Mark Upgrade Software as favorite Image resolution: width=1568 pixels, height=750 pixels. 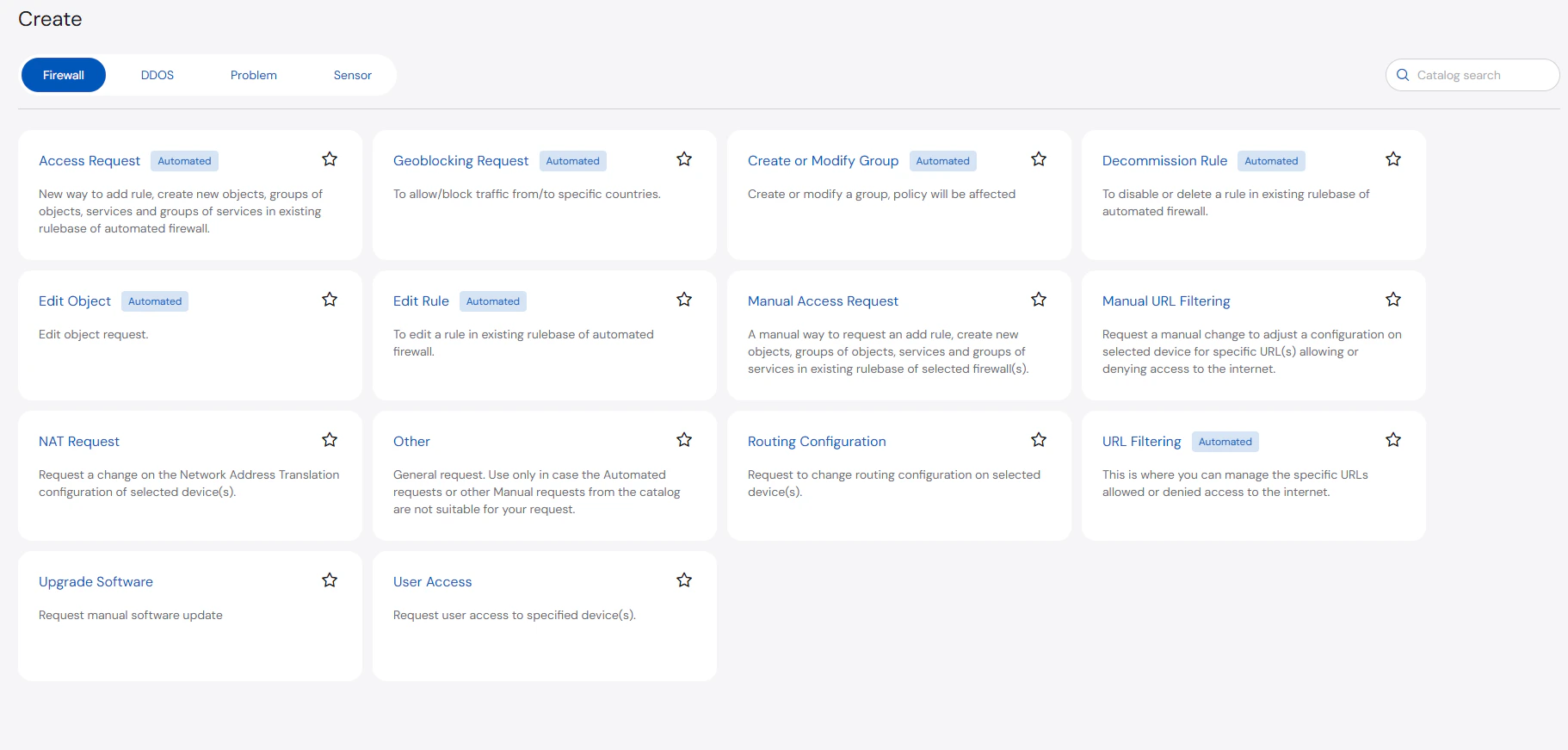[x=330, y=580]
